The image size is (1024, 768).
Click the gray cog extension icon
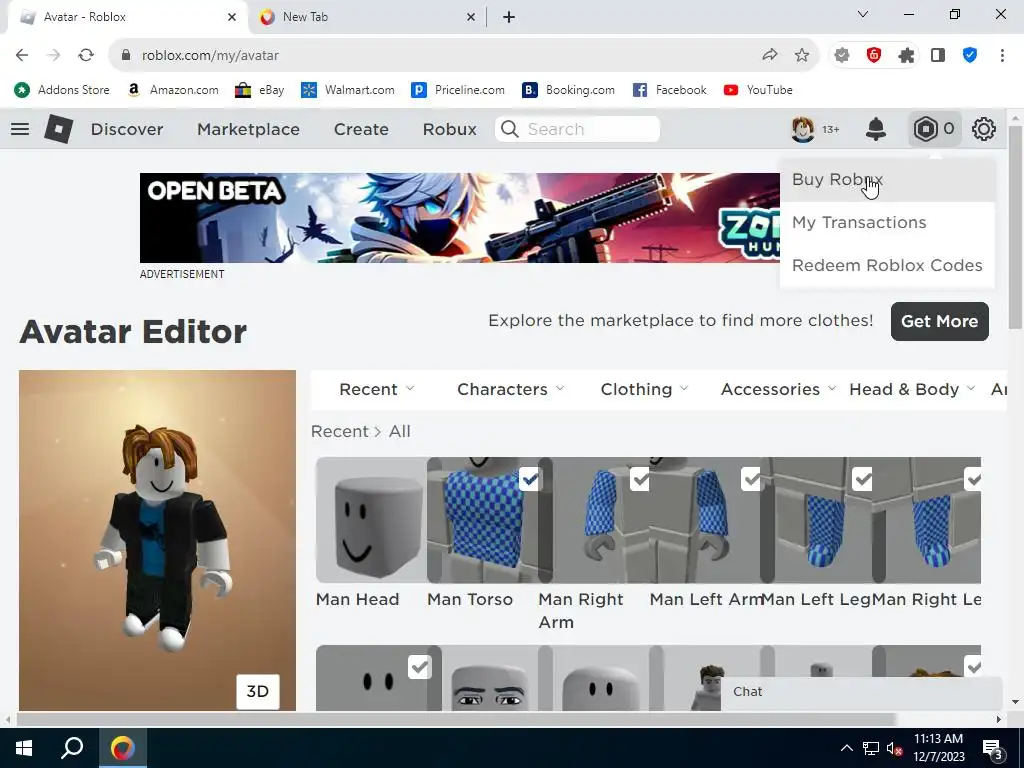[842, 56]
